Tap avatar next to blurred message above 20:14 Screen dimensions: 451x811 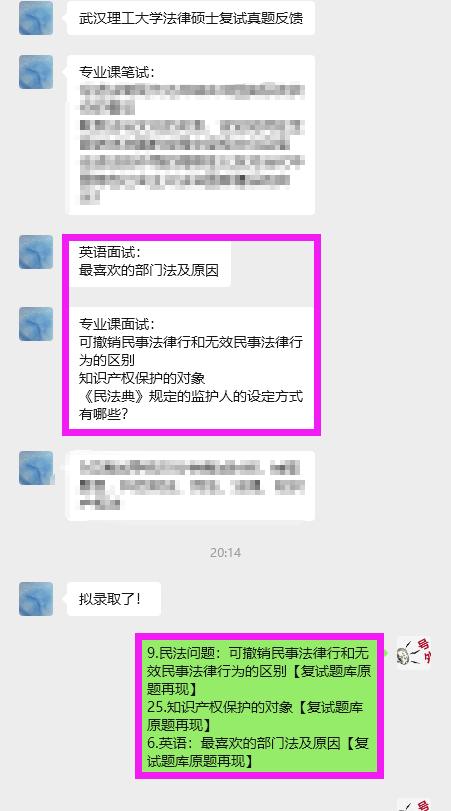pyautogui.click(x=36, y=468)
